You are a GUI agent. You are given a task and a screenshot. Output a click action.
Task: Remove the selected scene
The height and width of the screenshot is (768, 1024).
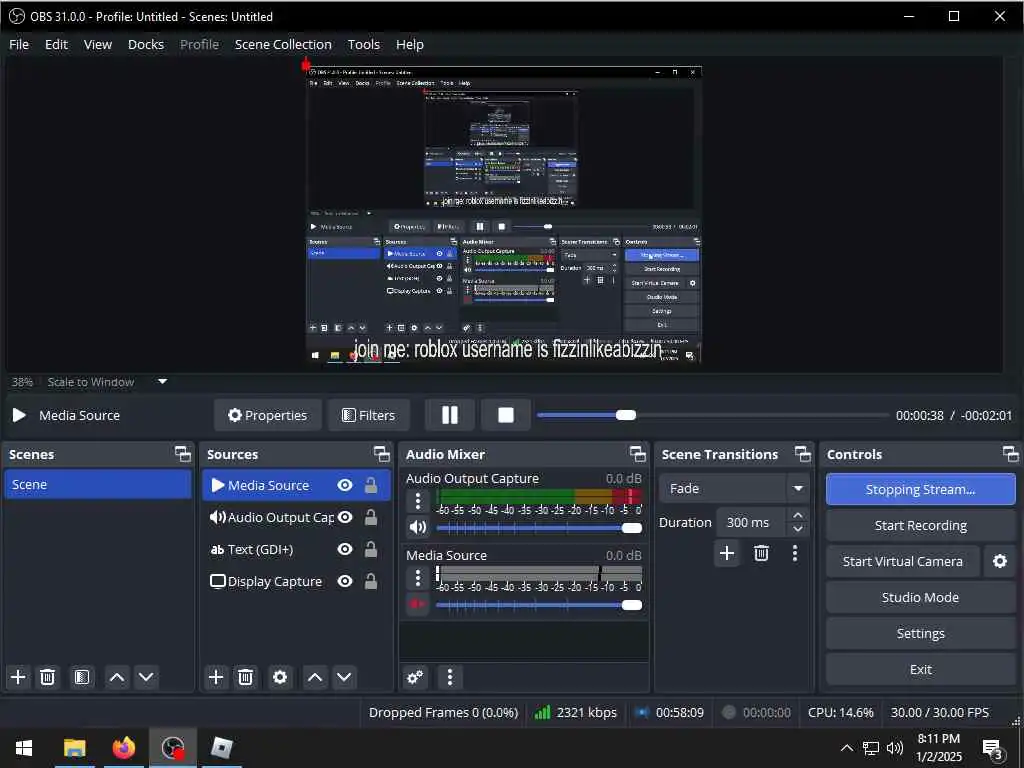click(47, 677)
